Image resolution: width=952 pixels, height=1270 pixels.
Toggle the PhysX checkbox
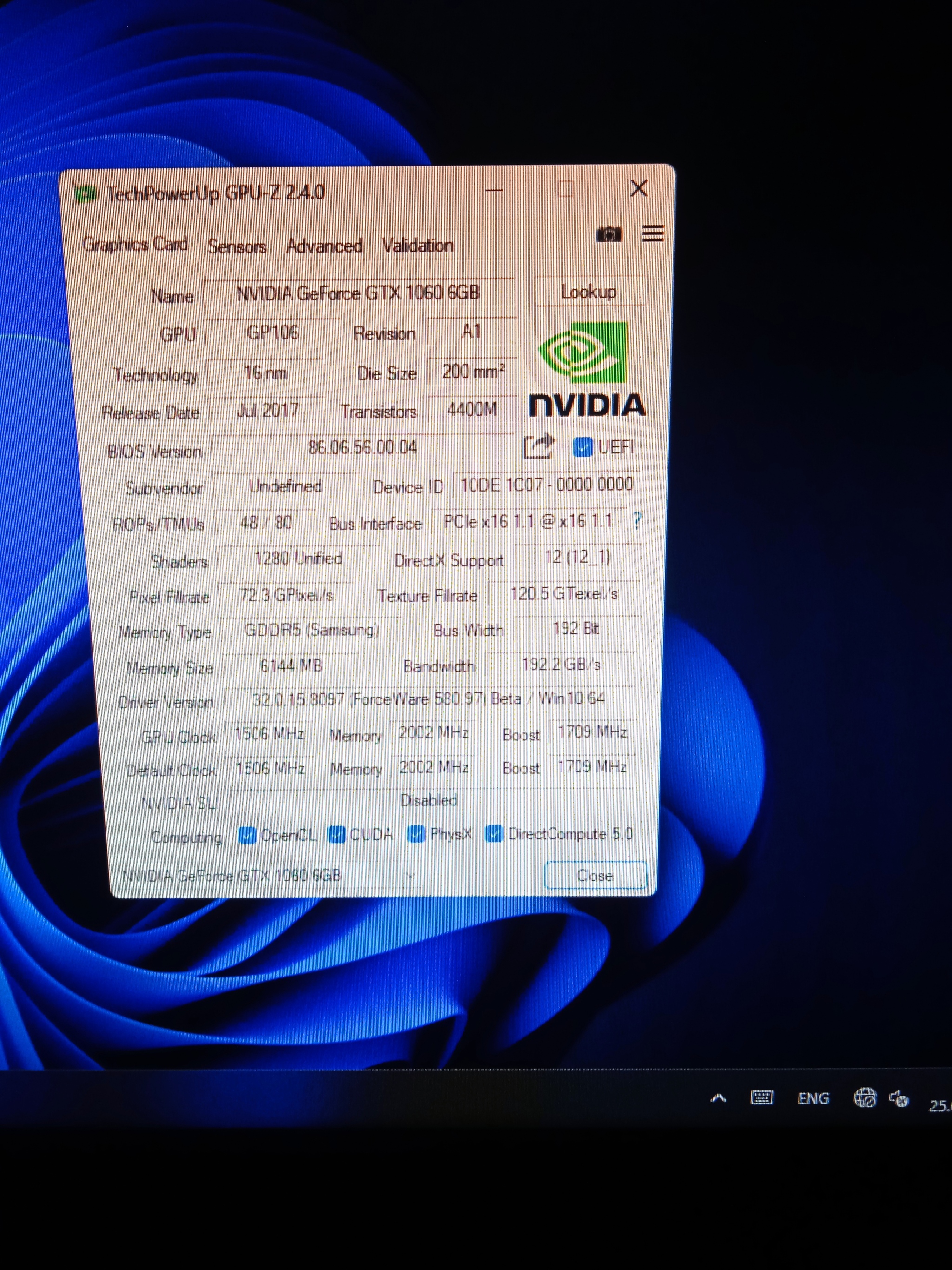(x=416, y=834)
